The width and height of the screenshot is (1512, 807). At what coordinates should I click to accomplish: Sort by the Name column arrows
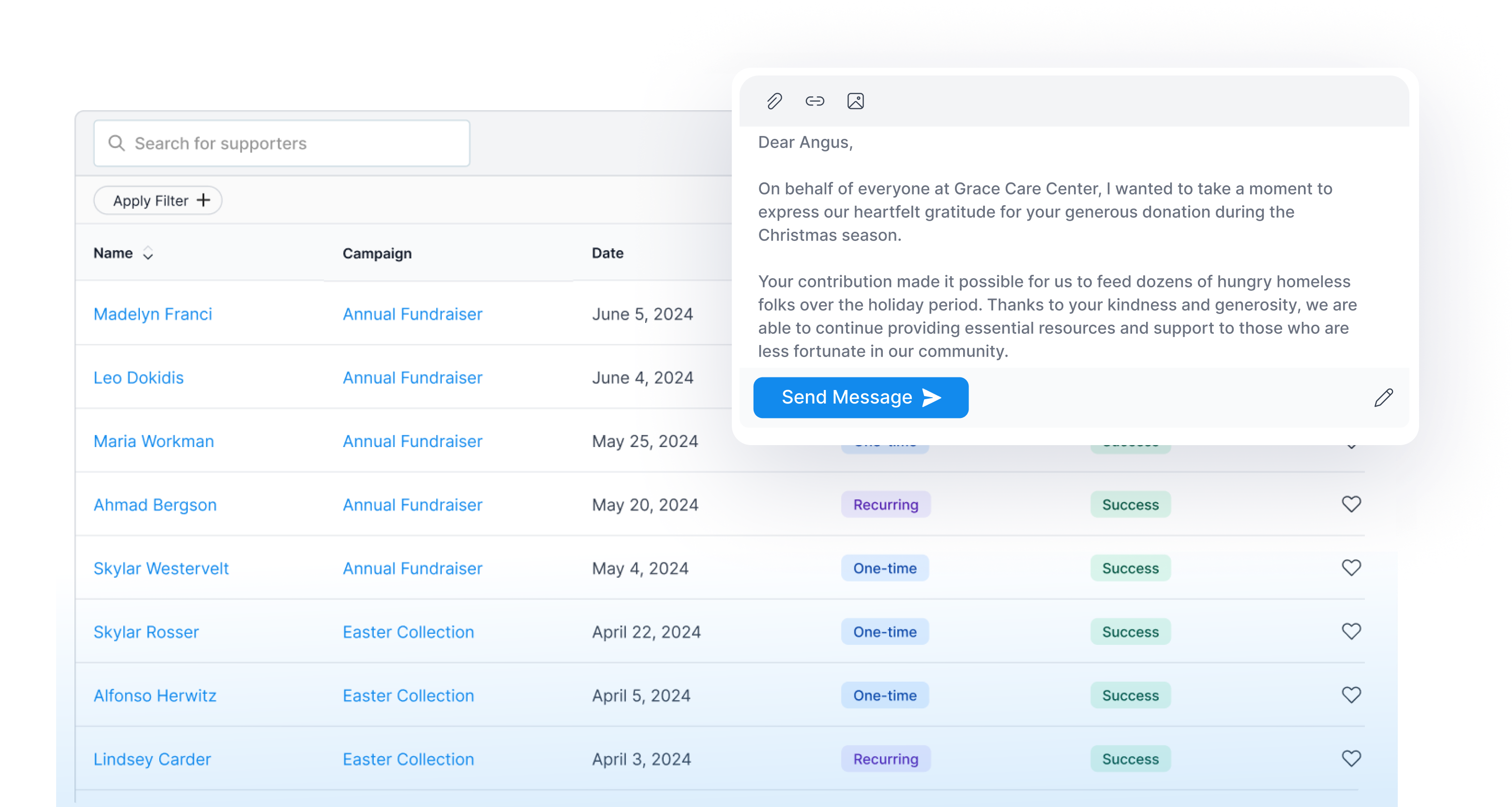click(148, 254)
